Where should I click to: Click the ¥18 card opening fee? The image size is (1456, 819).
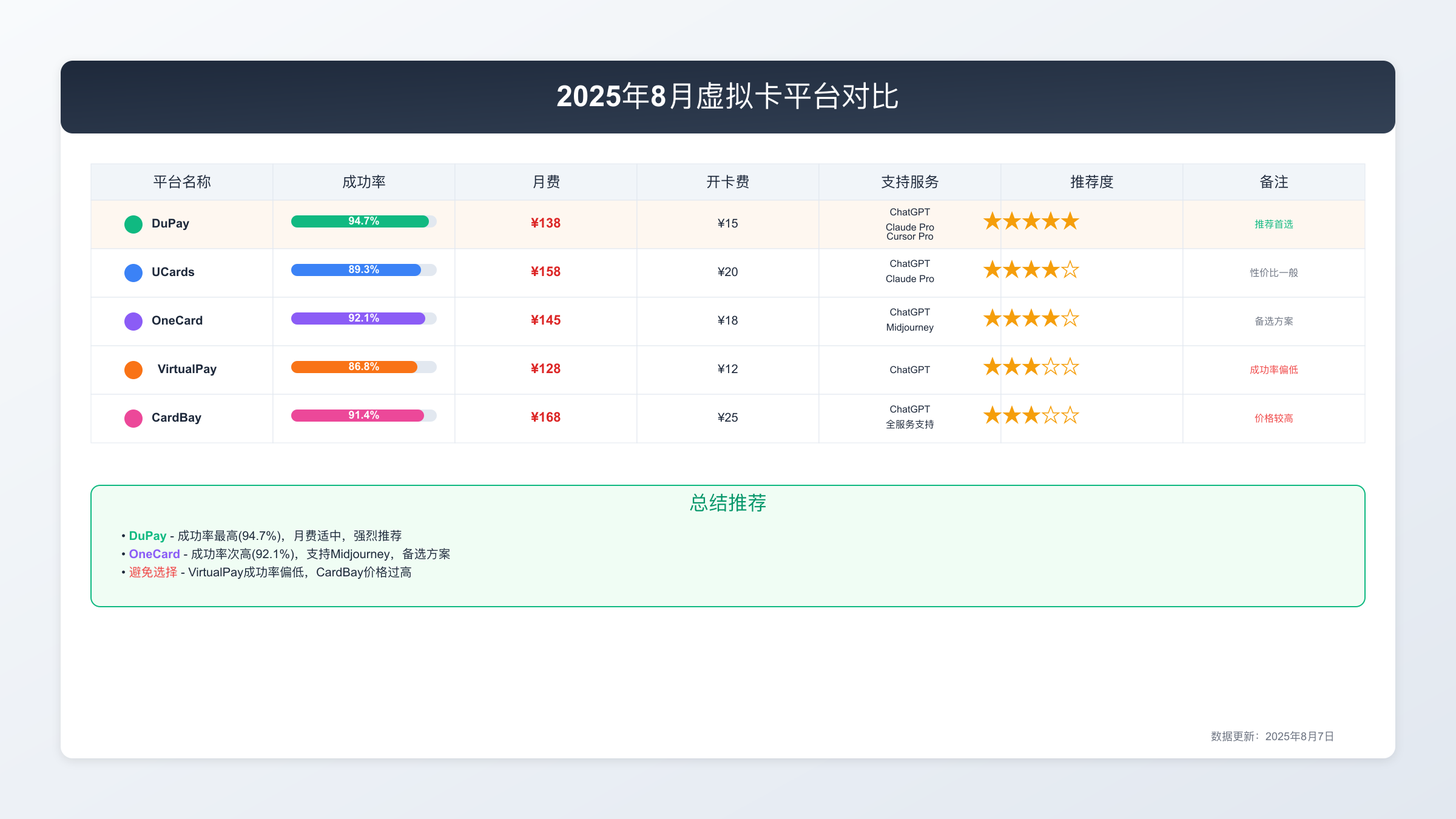(x=727, y=320)
